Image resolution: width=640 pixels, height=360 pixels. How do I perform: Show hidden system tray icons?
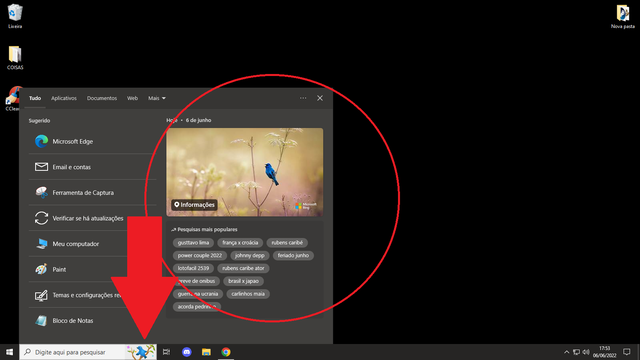tap(567, 352)
